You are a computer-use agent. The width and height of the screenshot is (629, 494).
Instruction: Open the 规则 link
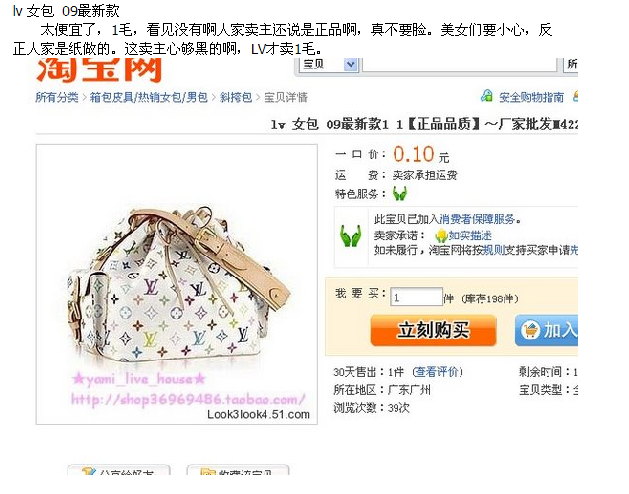pyautogui.click(x=493, y=250)
